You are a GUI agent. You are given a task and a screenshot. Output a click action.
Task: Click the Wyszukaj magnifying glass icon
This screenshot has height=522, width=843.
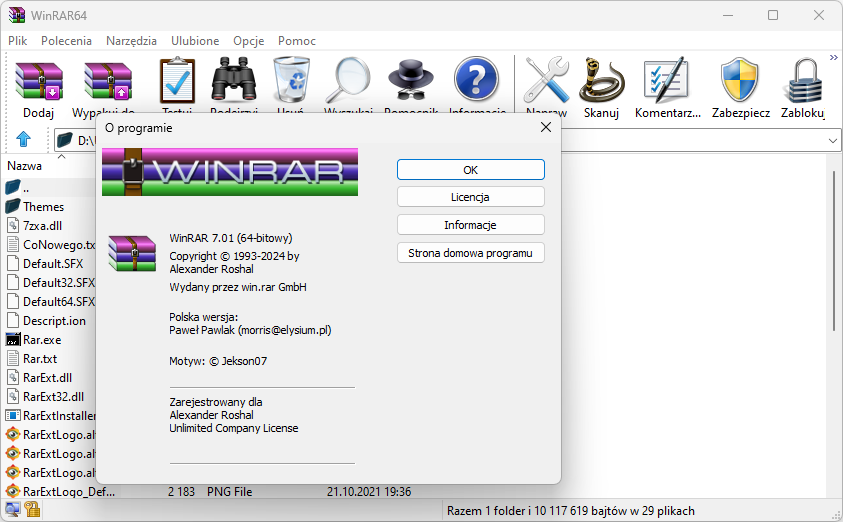pos(348,80)
